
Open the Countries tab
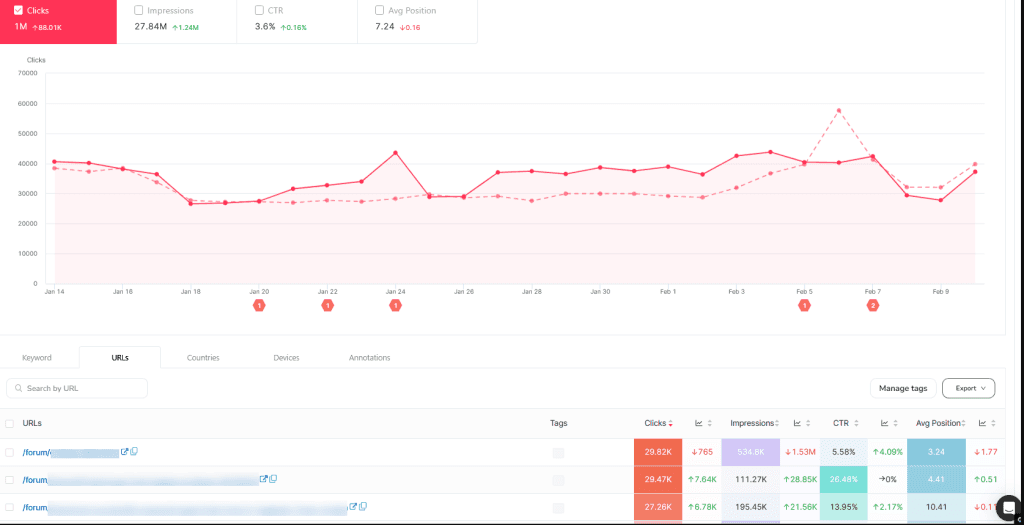pyautogui.click(x=203, y=358)
